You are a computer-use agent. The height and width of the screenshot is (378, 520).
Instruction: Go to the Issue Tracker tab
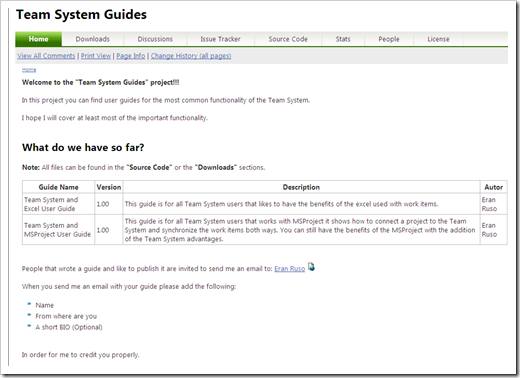220,39
